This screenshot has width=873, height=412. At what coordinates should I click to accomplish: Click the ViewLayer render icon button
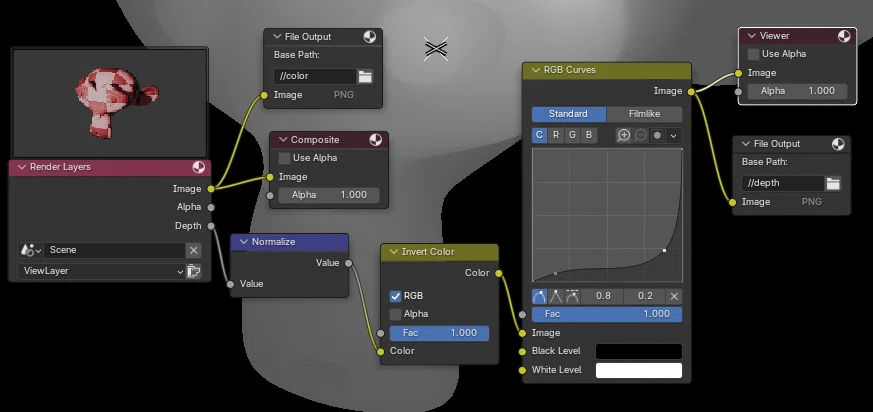(193, 271)
